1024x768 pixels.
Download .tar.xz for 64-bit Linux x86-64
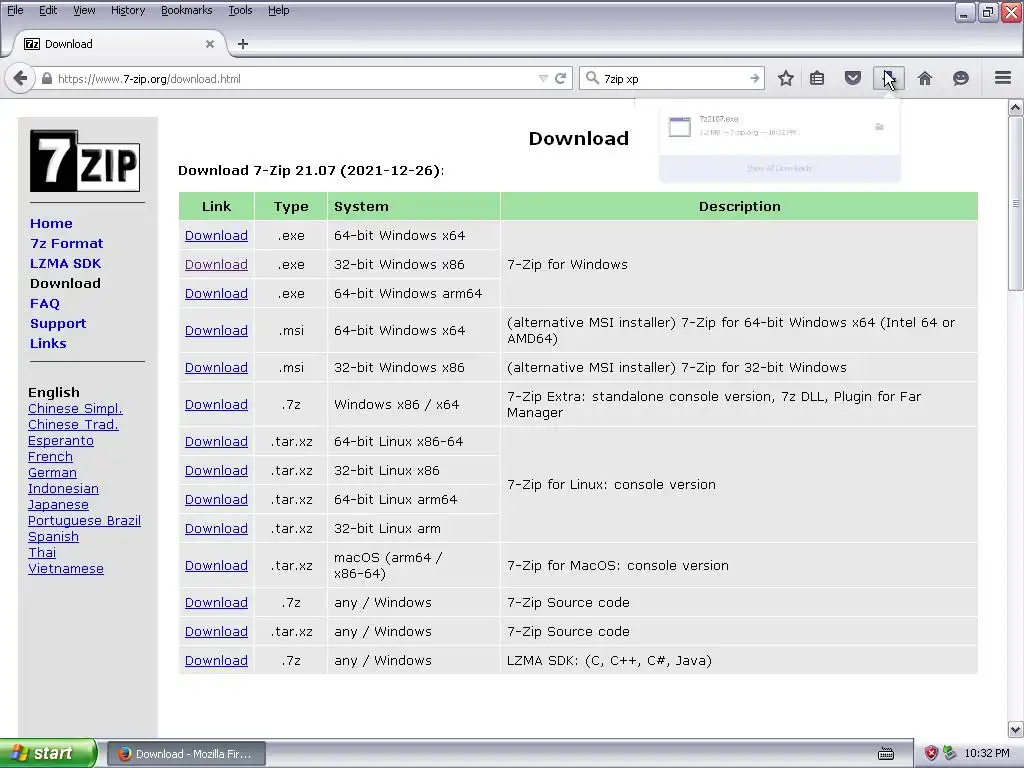(x=216, y=441)
